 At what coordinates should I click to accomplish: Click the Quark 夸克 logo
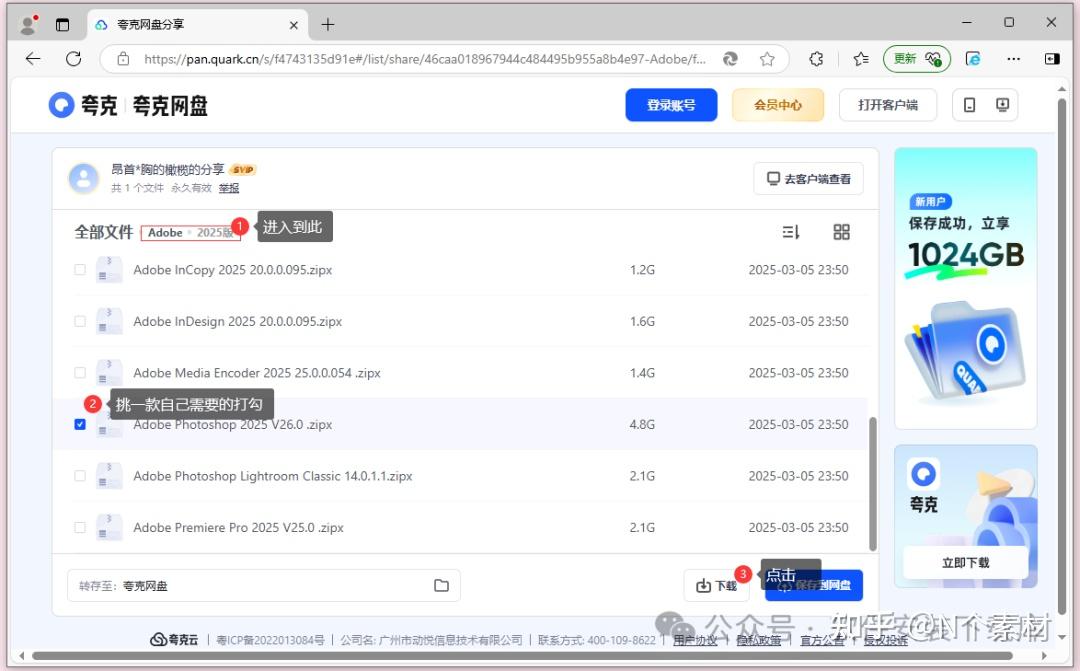coord(62,104)
